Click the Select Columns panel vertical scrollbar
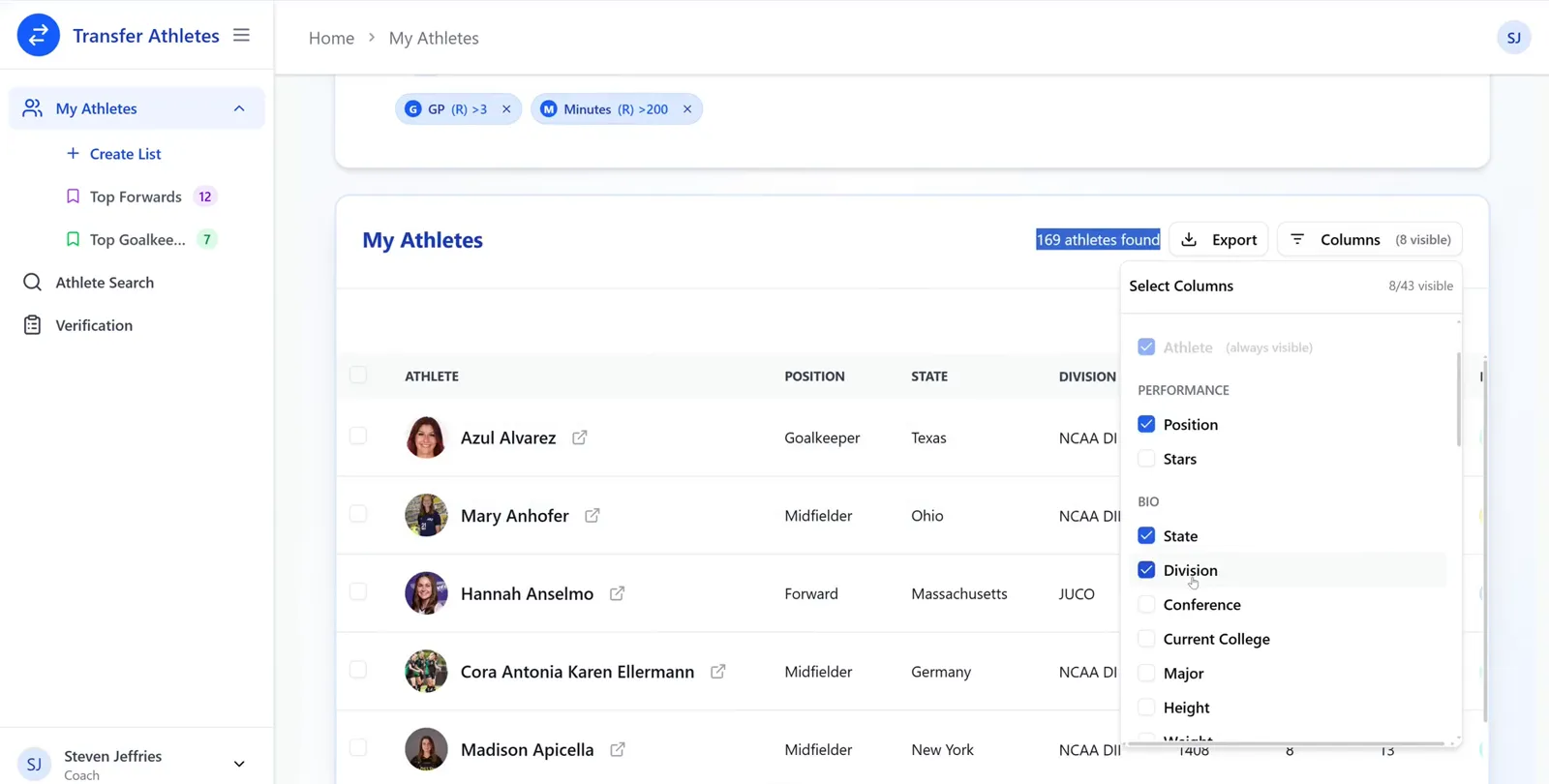This screenshot has width=1549, height=784. click(1458, 400)
